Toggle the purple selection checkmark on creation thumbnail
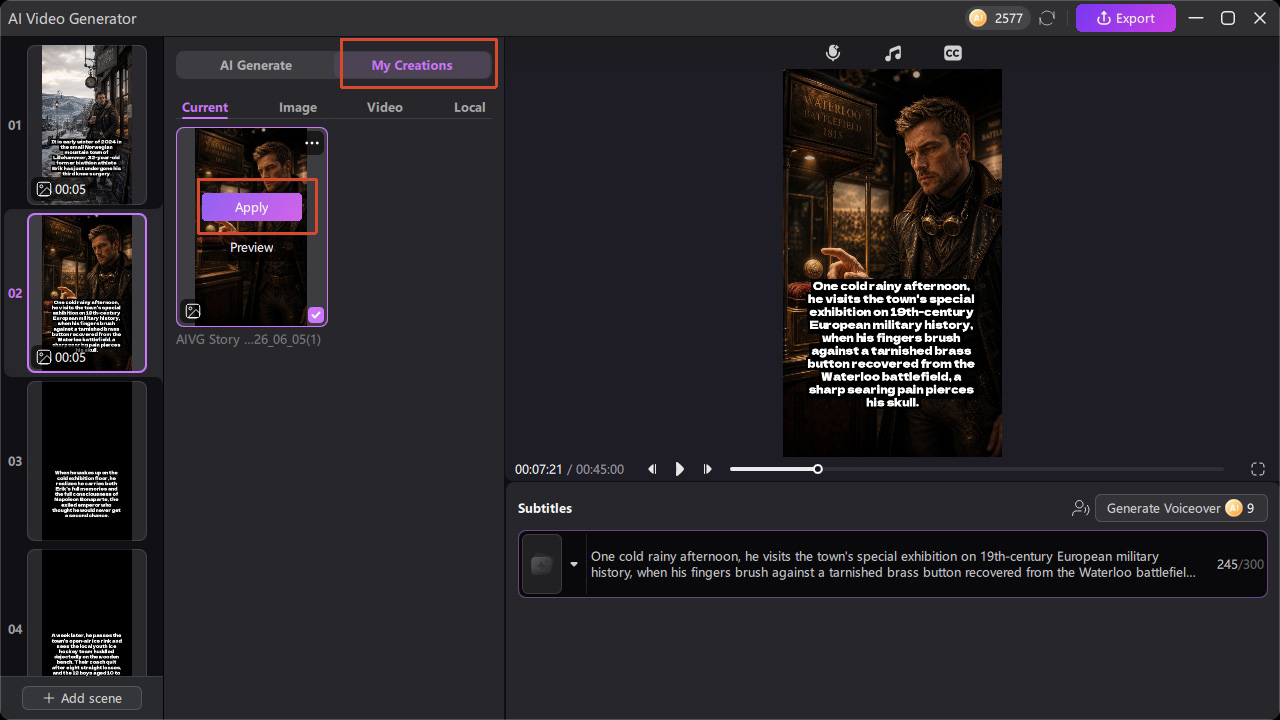 [315, 314]
